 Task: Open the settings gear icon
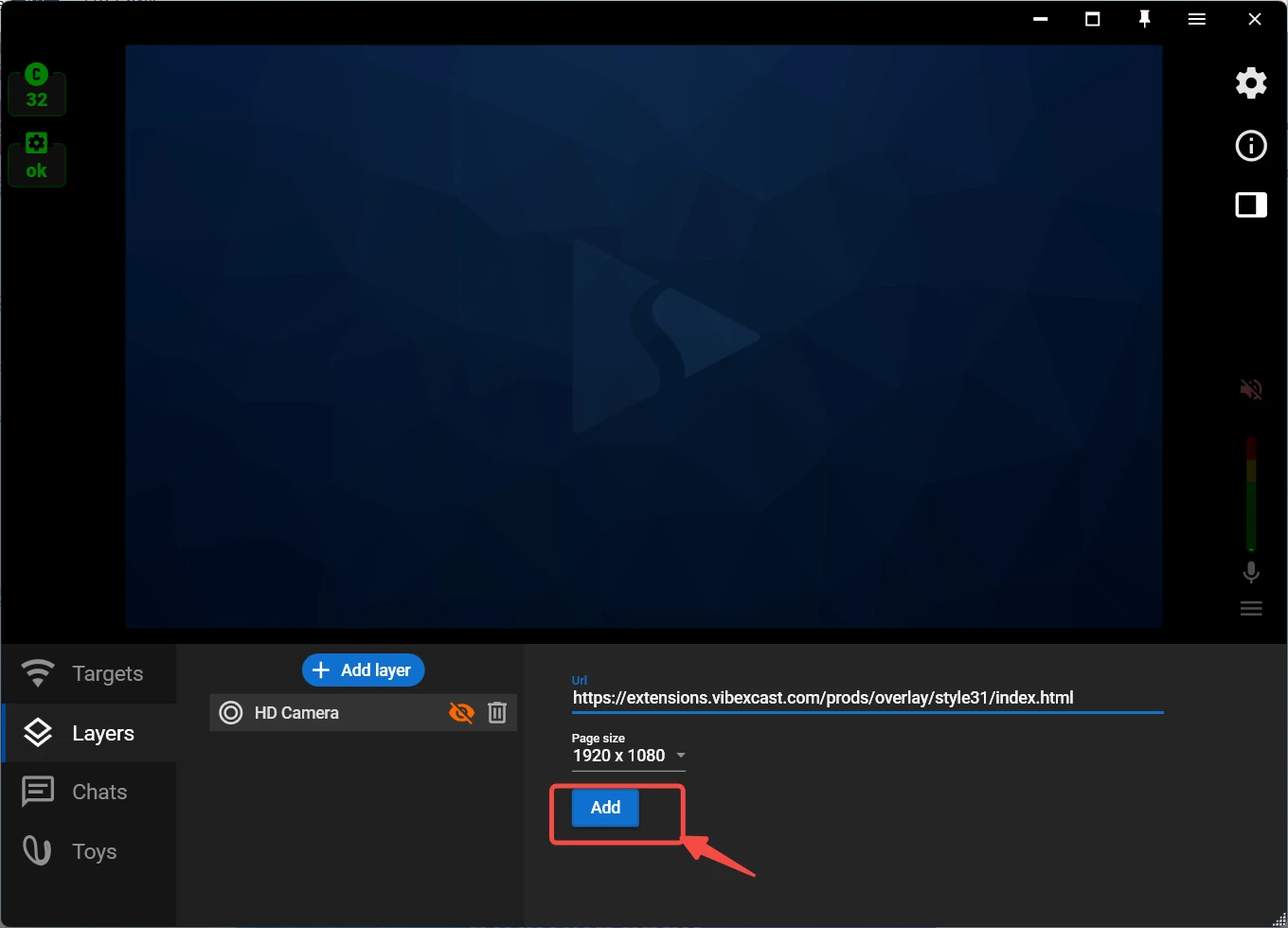click(1251, 83)
